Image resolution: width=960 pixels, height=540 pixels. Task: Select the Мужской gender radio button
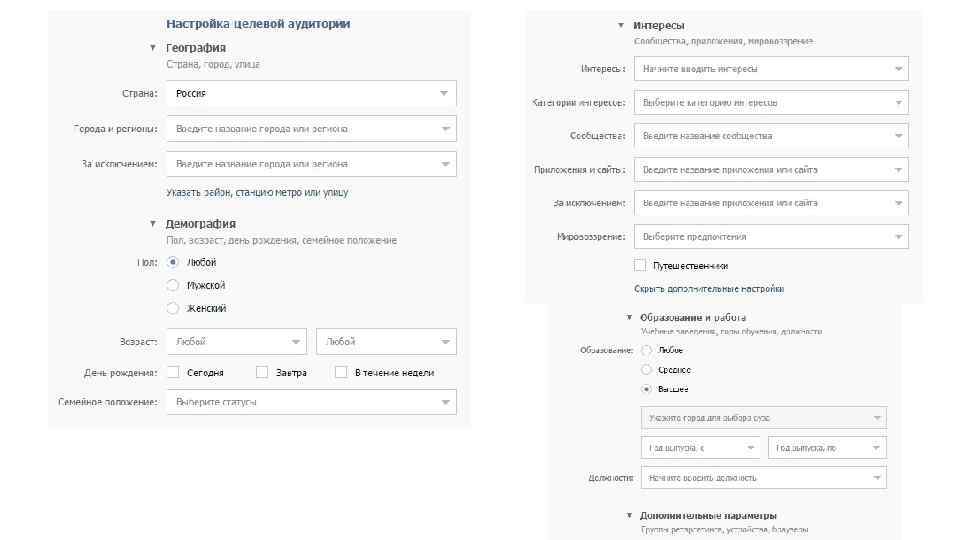[x=173, y=286]
